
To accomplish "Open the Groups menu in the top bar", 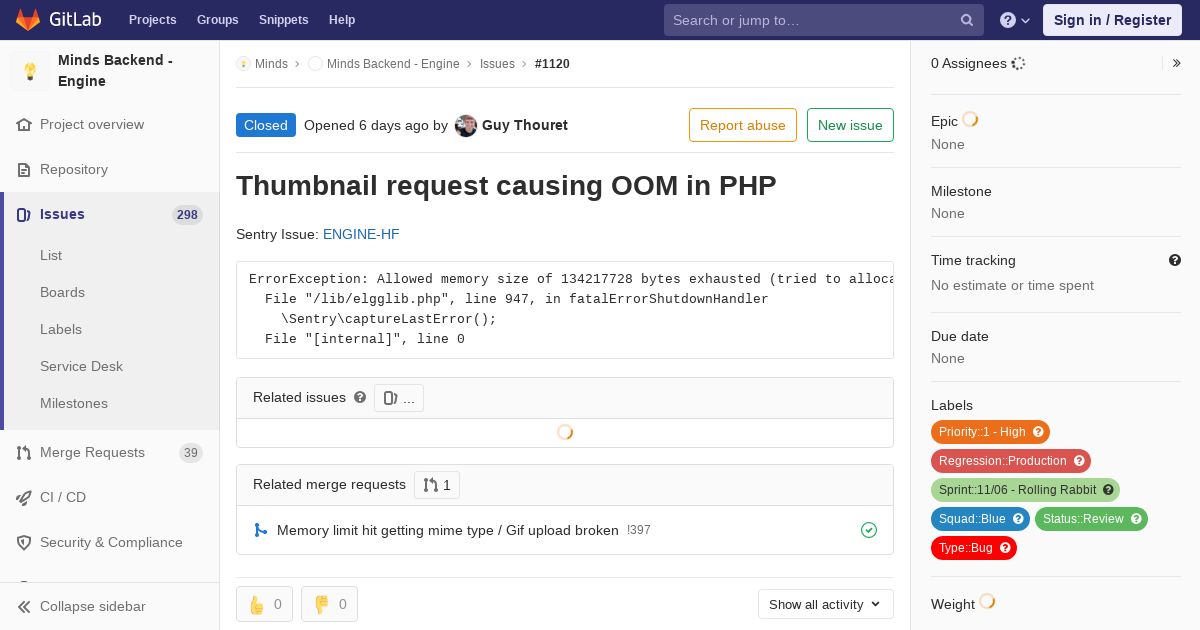I will [x=217, y=20].
